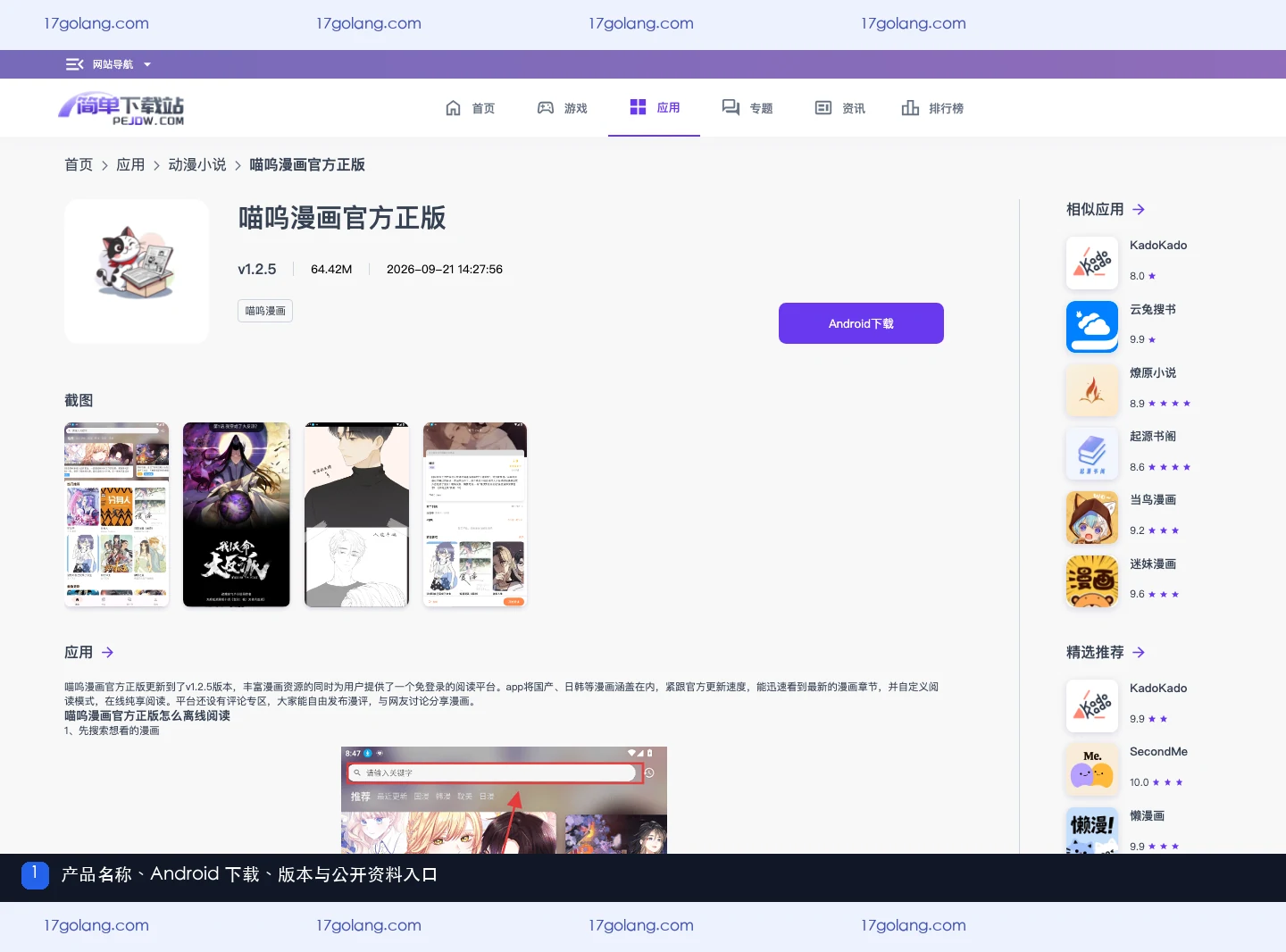The image size is (1286, 952).
Task: Switch to the 资讯 news tab
Action: point(839,108)
